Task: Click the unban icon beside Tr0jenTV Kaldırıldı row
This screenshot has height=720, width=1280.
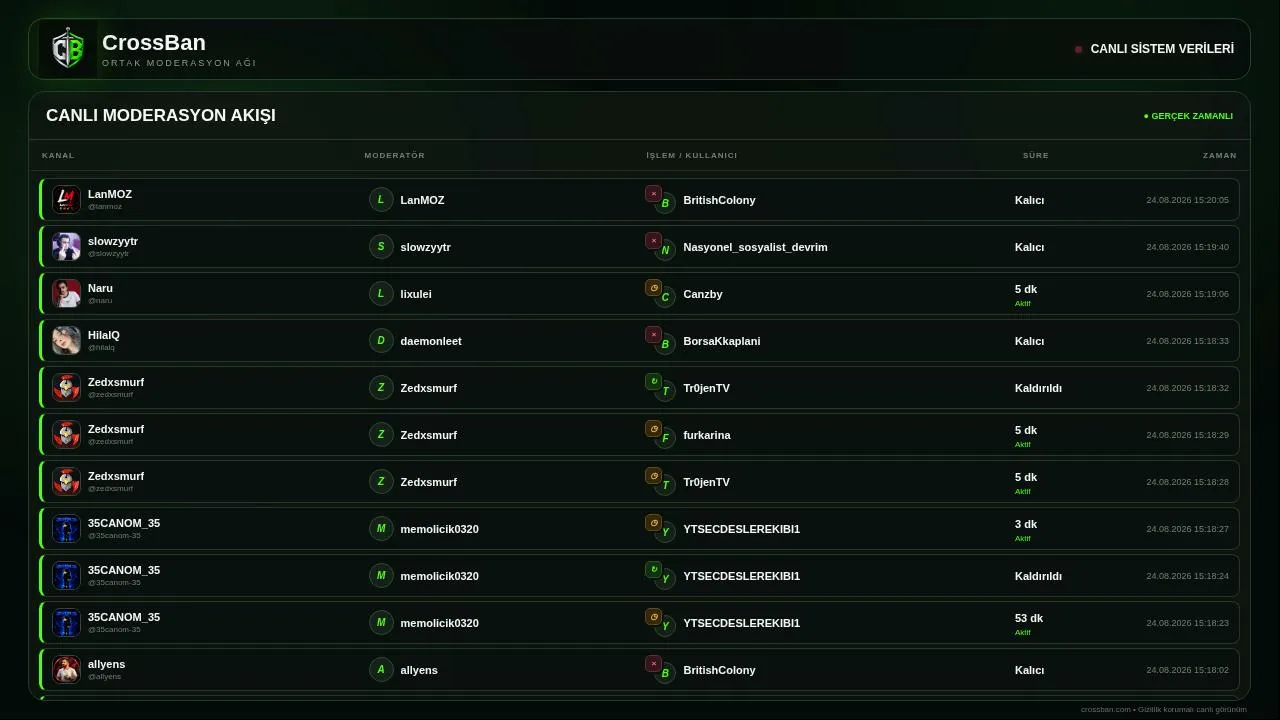Action: tap(653, 381)
